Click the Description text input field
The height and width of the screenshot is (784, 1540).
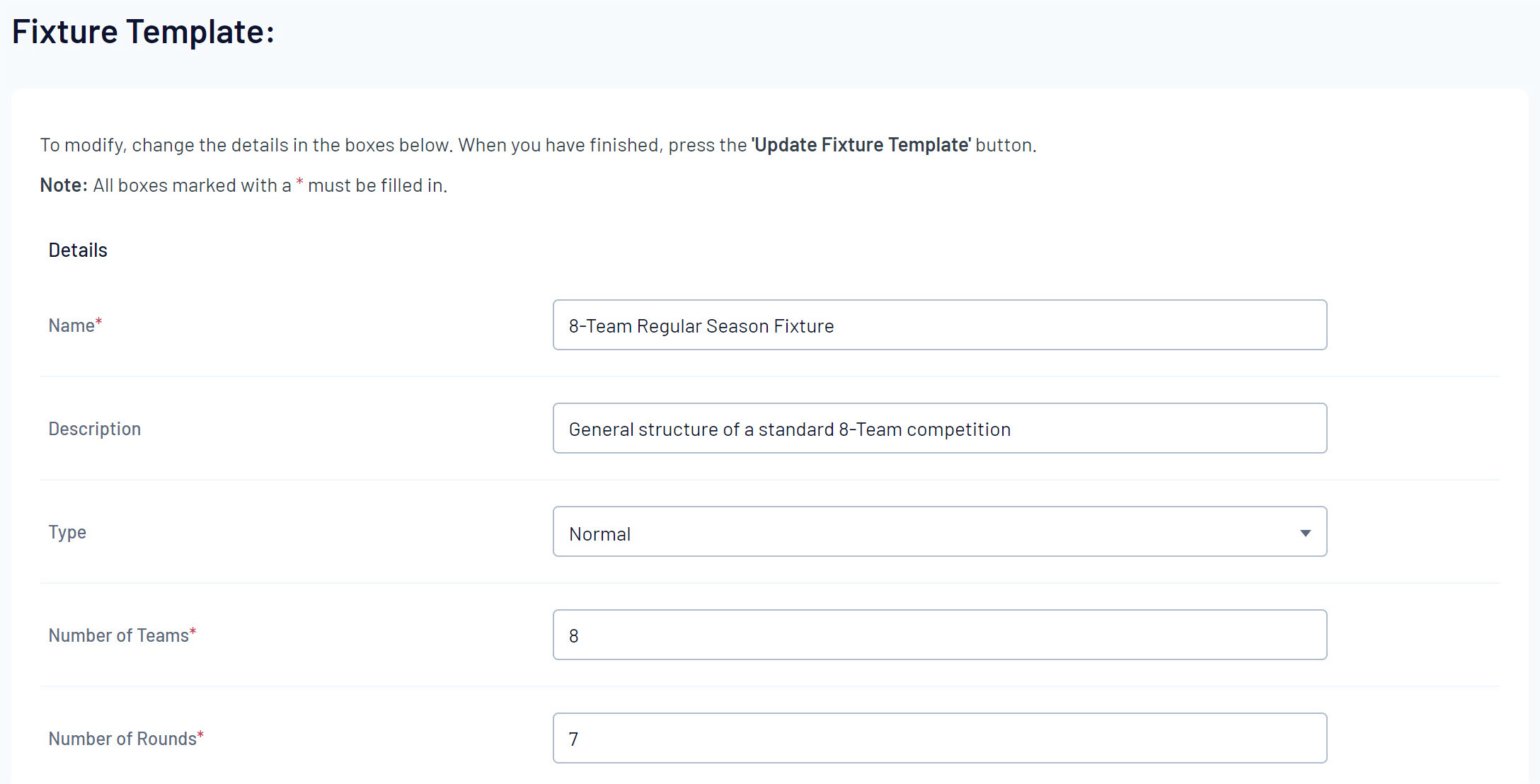click(x=939, y=429)
